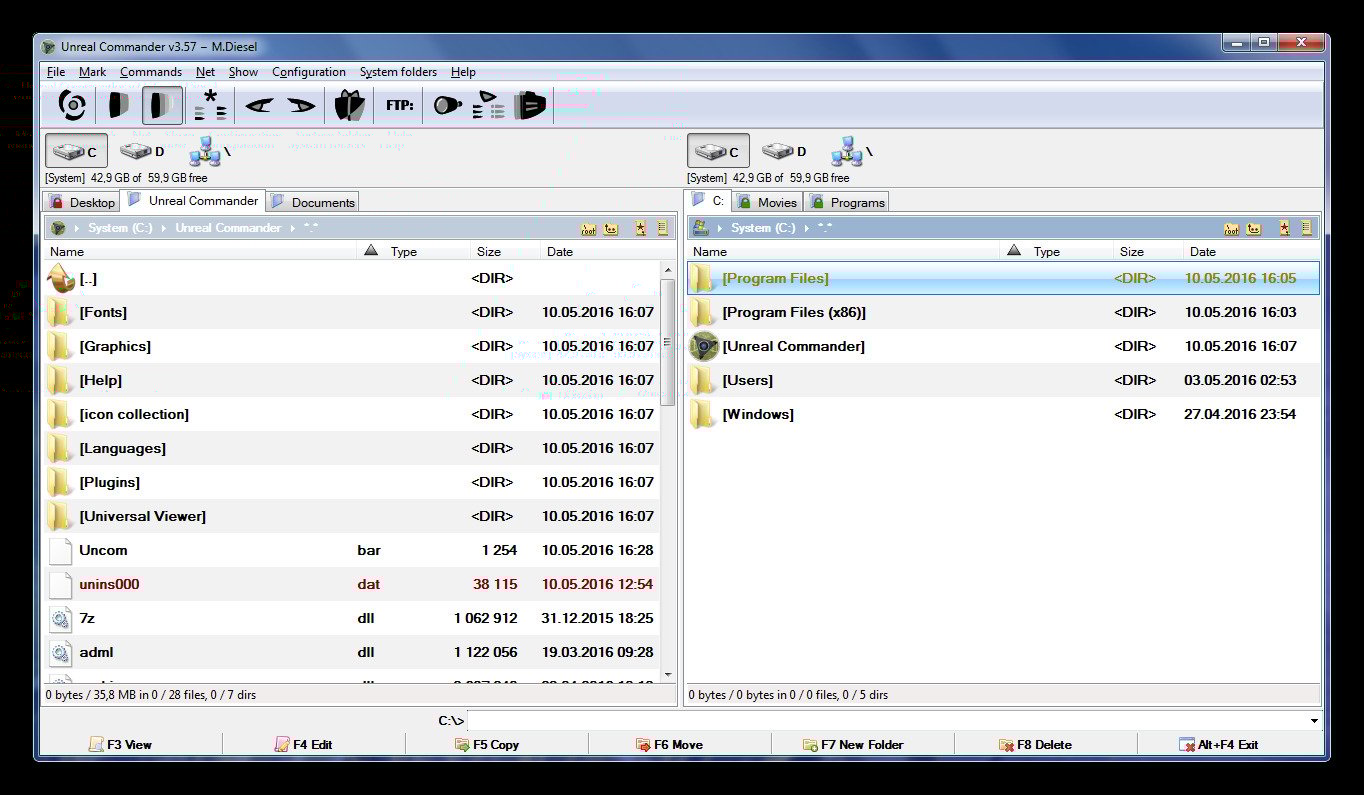Open the FTP: connection toolbar item
1364x795 pixels.
pyautogui.click(x=400, y=105)
